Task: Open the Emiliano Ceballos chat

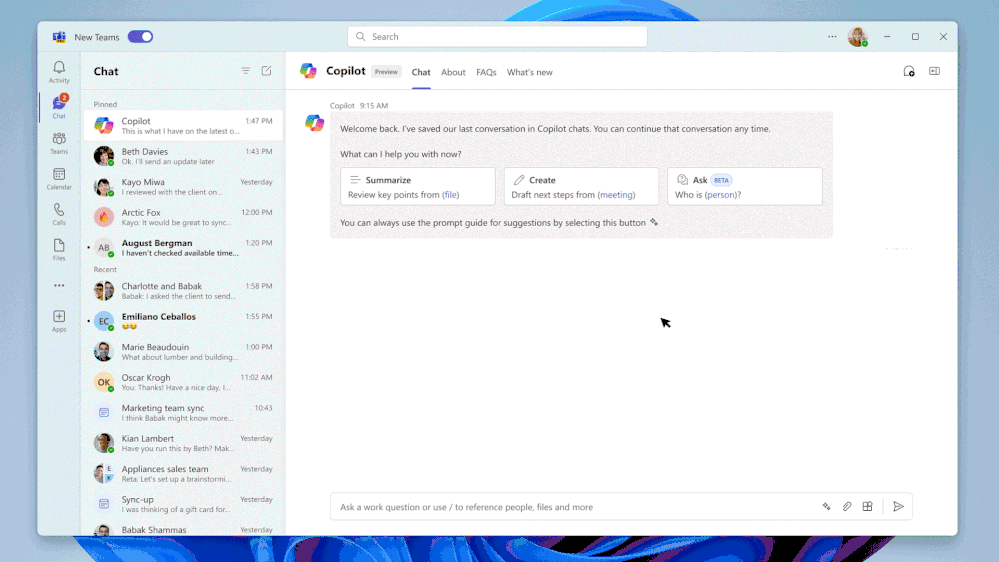Action: (183, 321)
